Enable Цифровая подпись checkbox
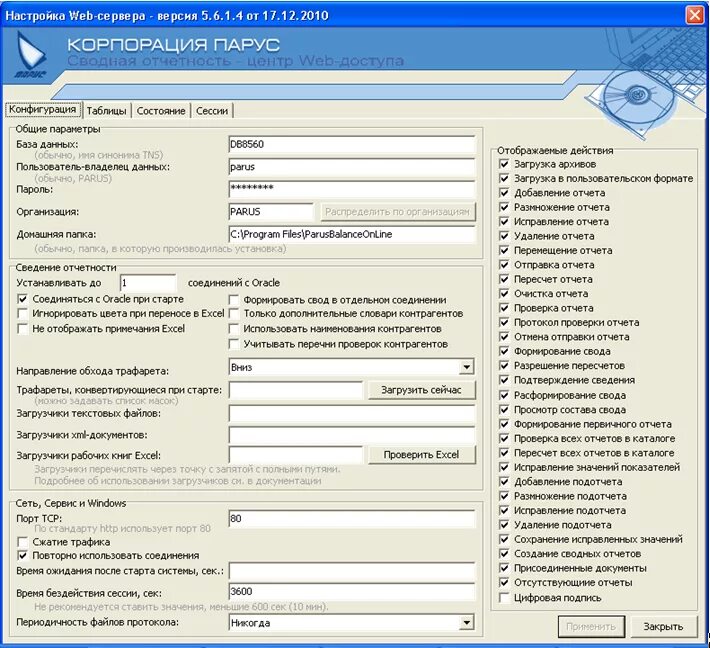The height and width of the screenshot is (648, 710). pyautogui.click(x=504, y=598)
